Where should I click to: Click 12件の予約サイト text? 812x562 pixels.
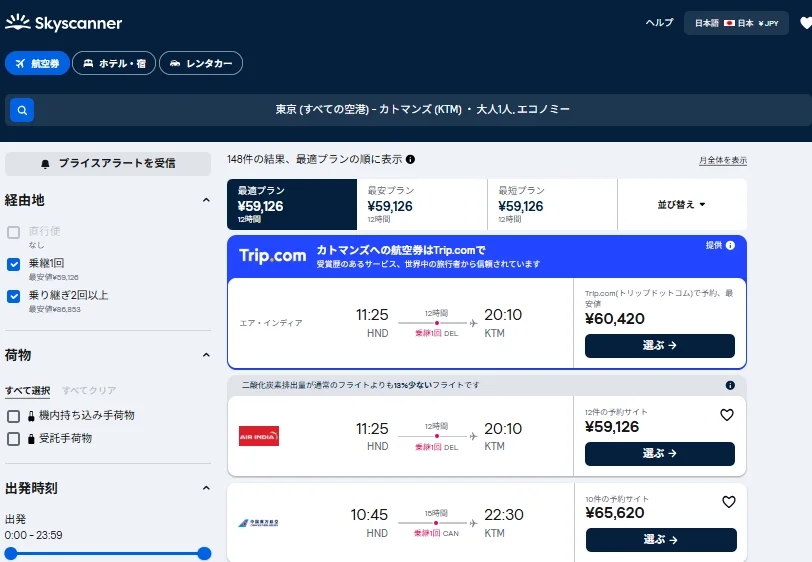coord(616,412)
